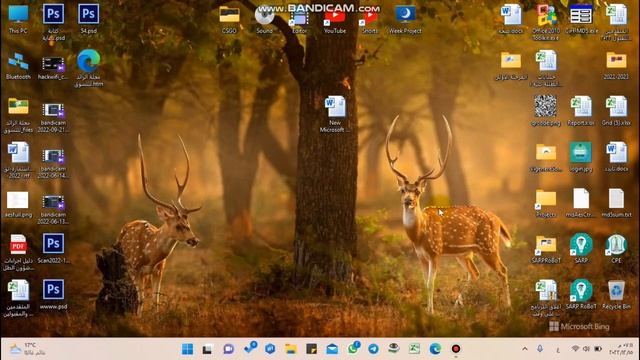Select the bandicam 2022-09-21 video file

point(53,118)
